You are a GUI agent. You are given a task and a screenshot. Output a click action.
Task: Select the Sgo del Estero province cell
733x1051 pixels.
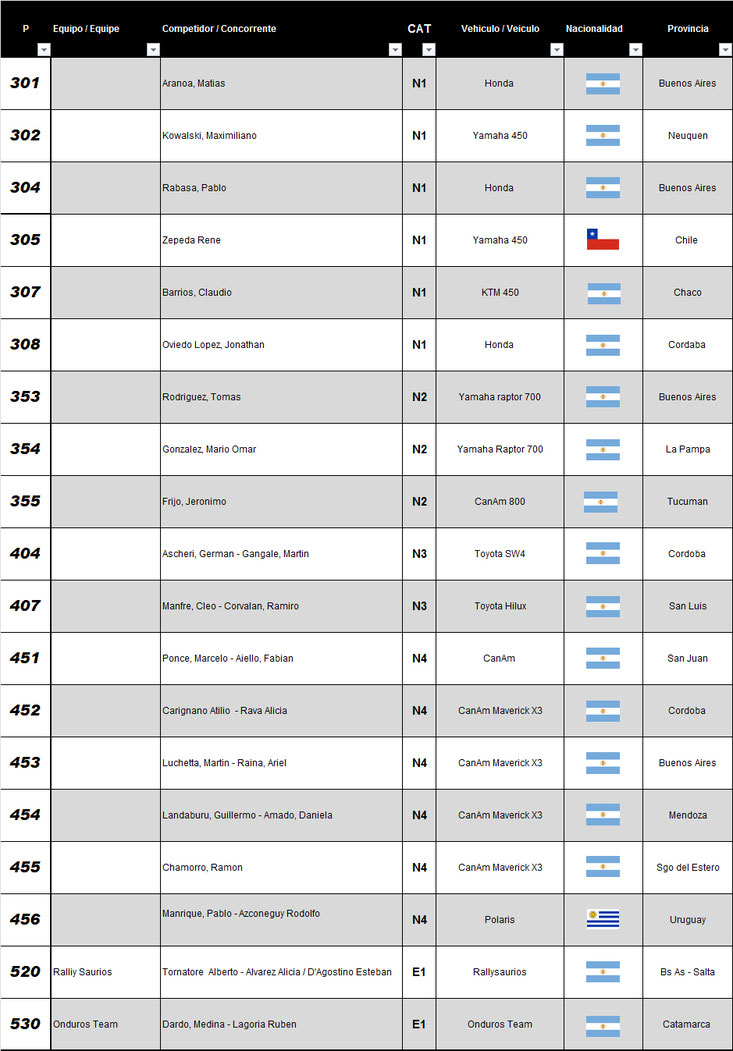click(x=687, y=867)
